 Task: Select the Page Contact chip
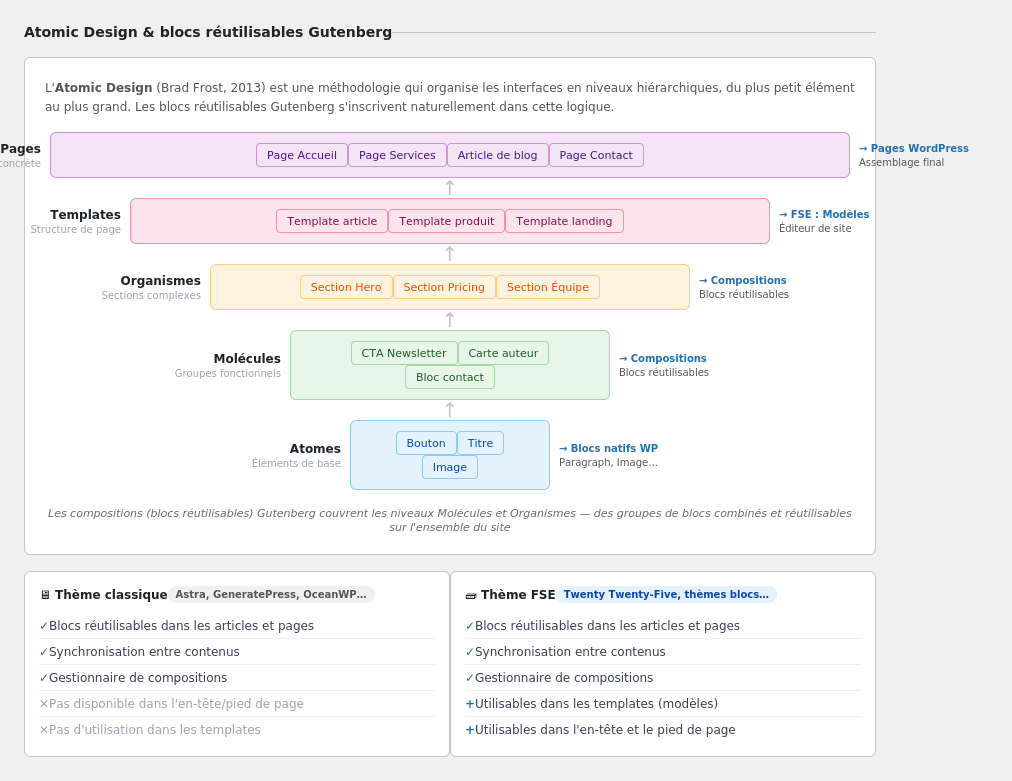(596, 155)
